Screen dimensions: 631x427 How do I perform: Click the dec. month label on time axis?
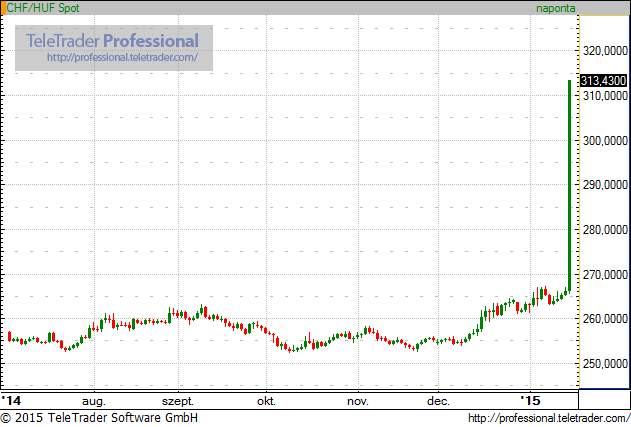click(x=438, y=401)
